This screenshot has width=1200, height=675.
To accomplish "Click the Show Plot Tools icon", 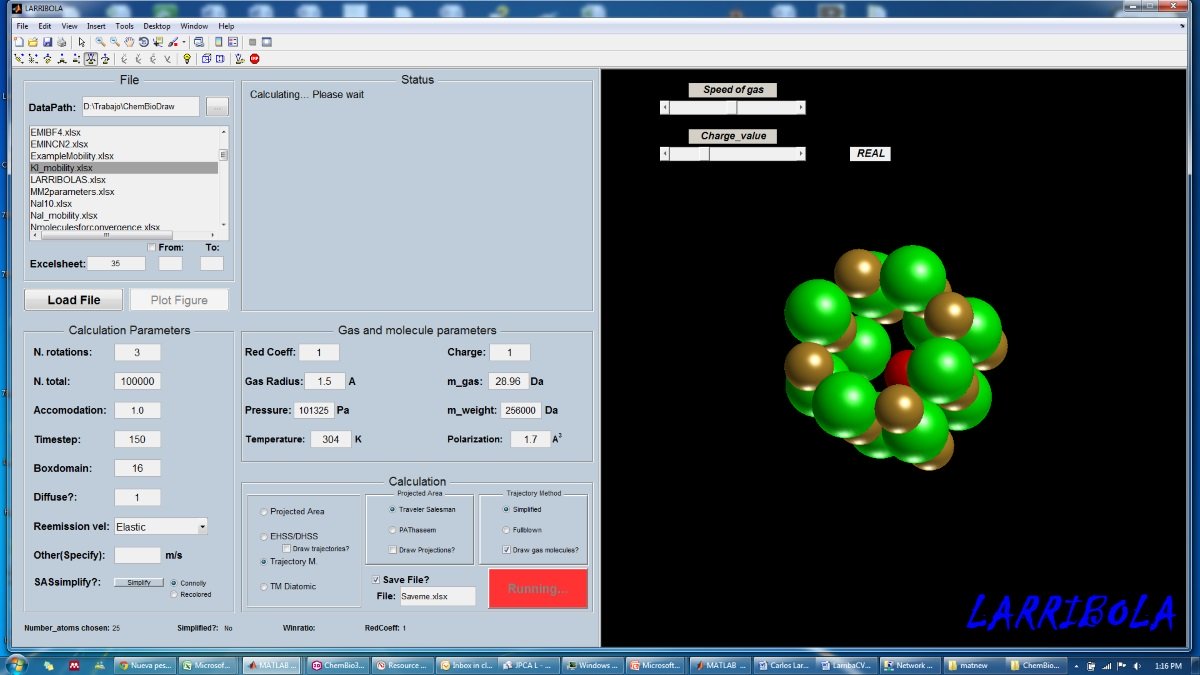I will (x=267, y=42).
